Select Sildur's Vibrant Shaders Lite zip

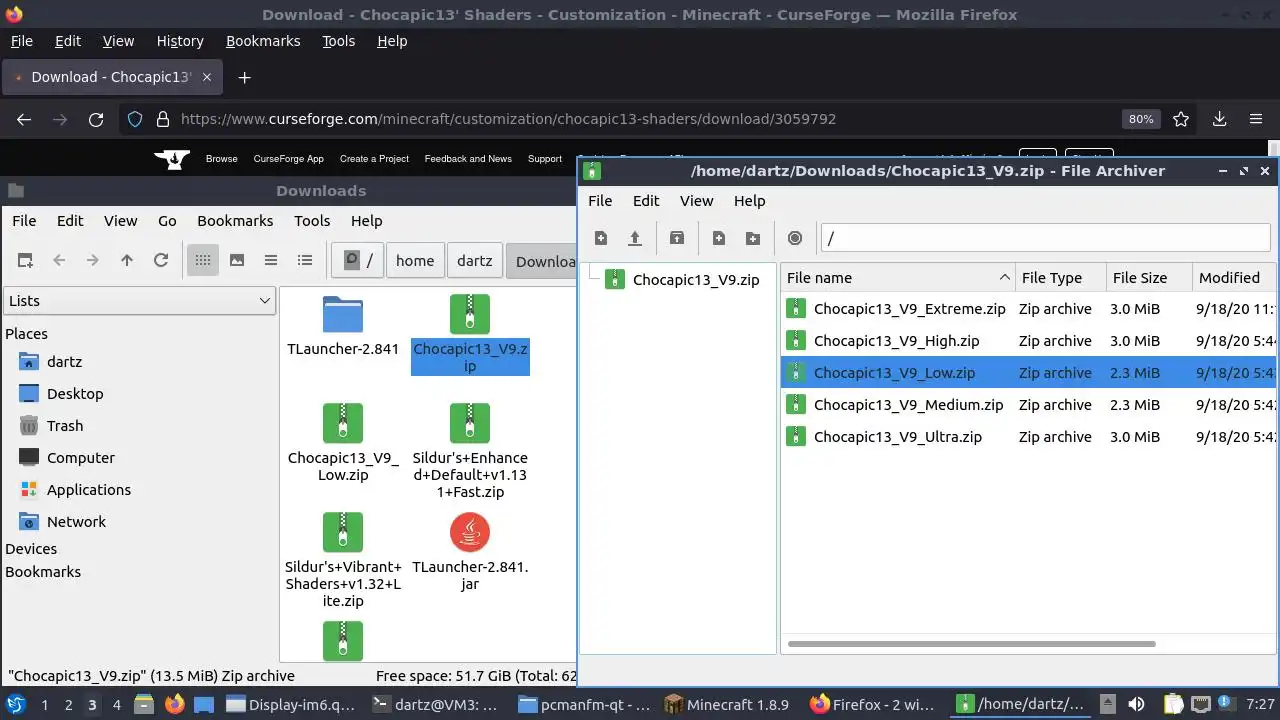click(x=343, y=560)
